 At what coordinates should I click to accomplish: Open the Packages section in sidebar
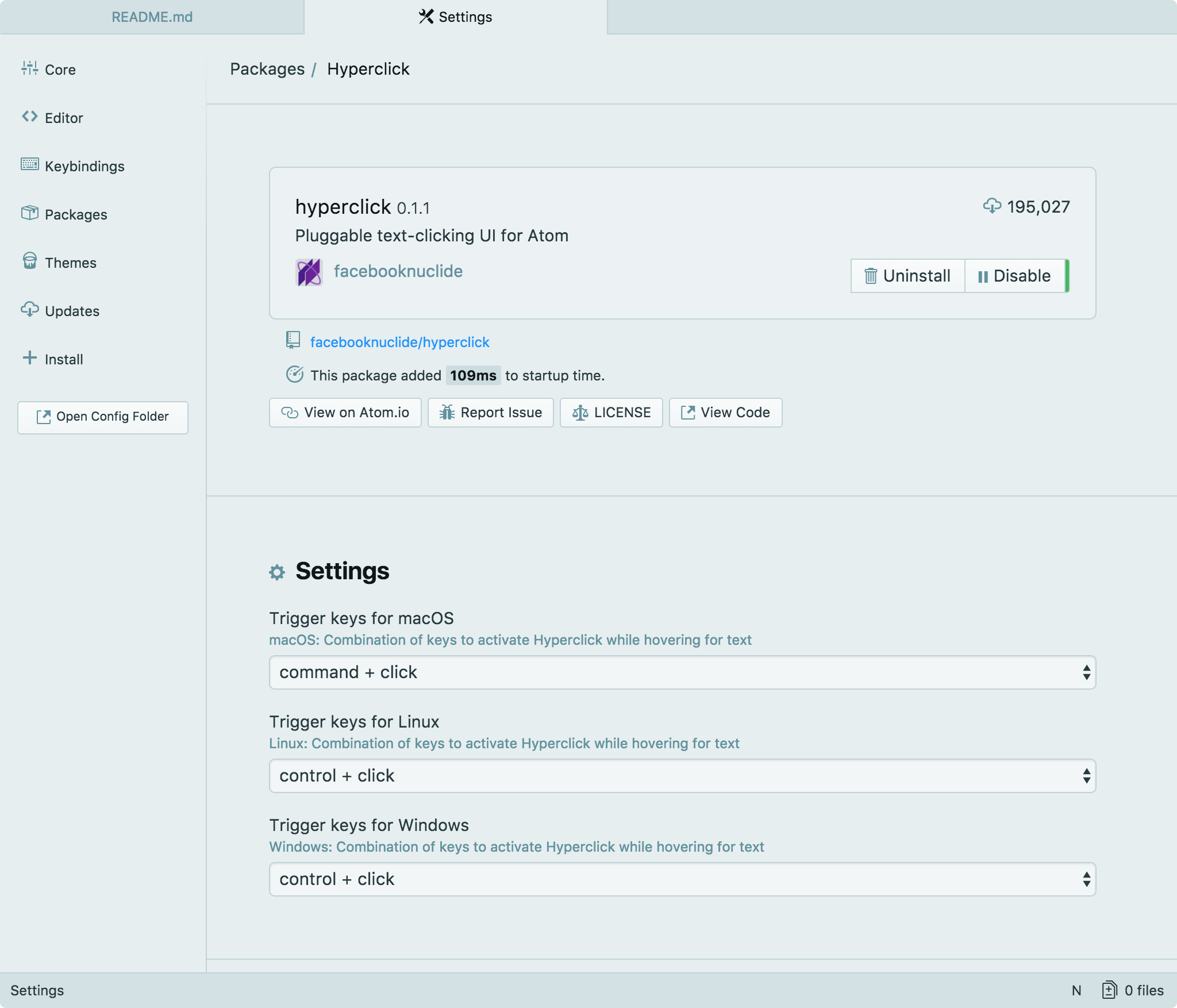[x=75, y=214]
